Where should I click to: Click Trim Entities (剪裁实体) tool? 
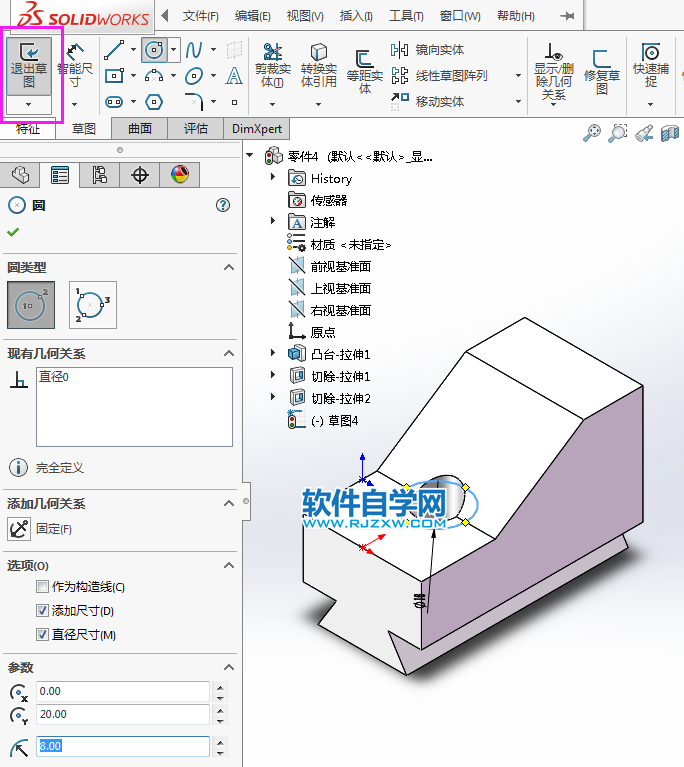click(273, 66)
